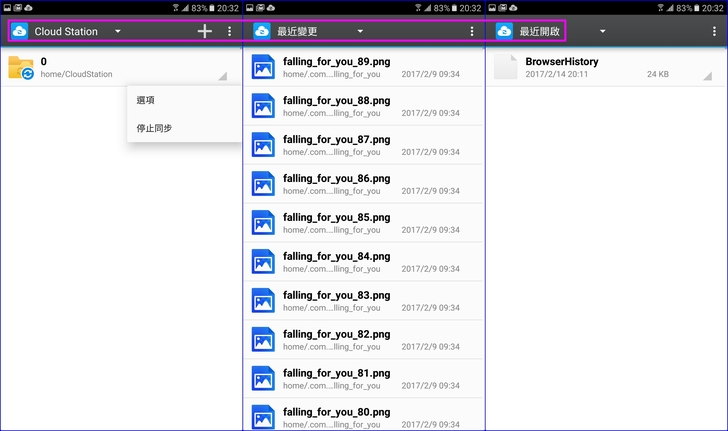The image size is (728, 431).
Task: Open image icon of falling_for_you_89.png
Action: (263, 67)
